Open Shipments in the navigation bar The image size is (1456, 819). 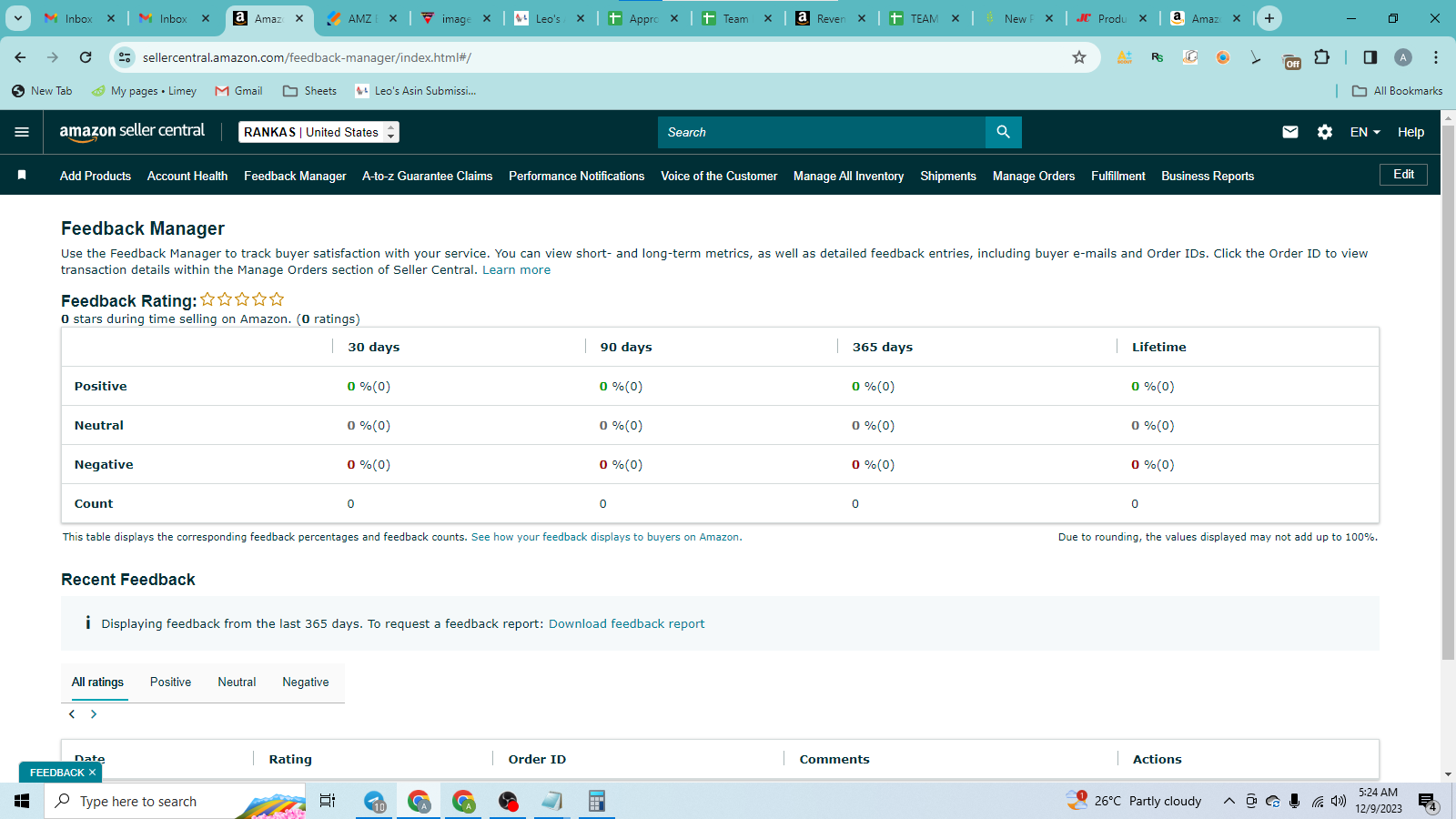(948, 176)
